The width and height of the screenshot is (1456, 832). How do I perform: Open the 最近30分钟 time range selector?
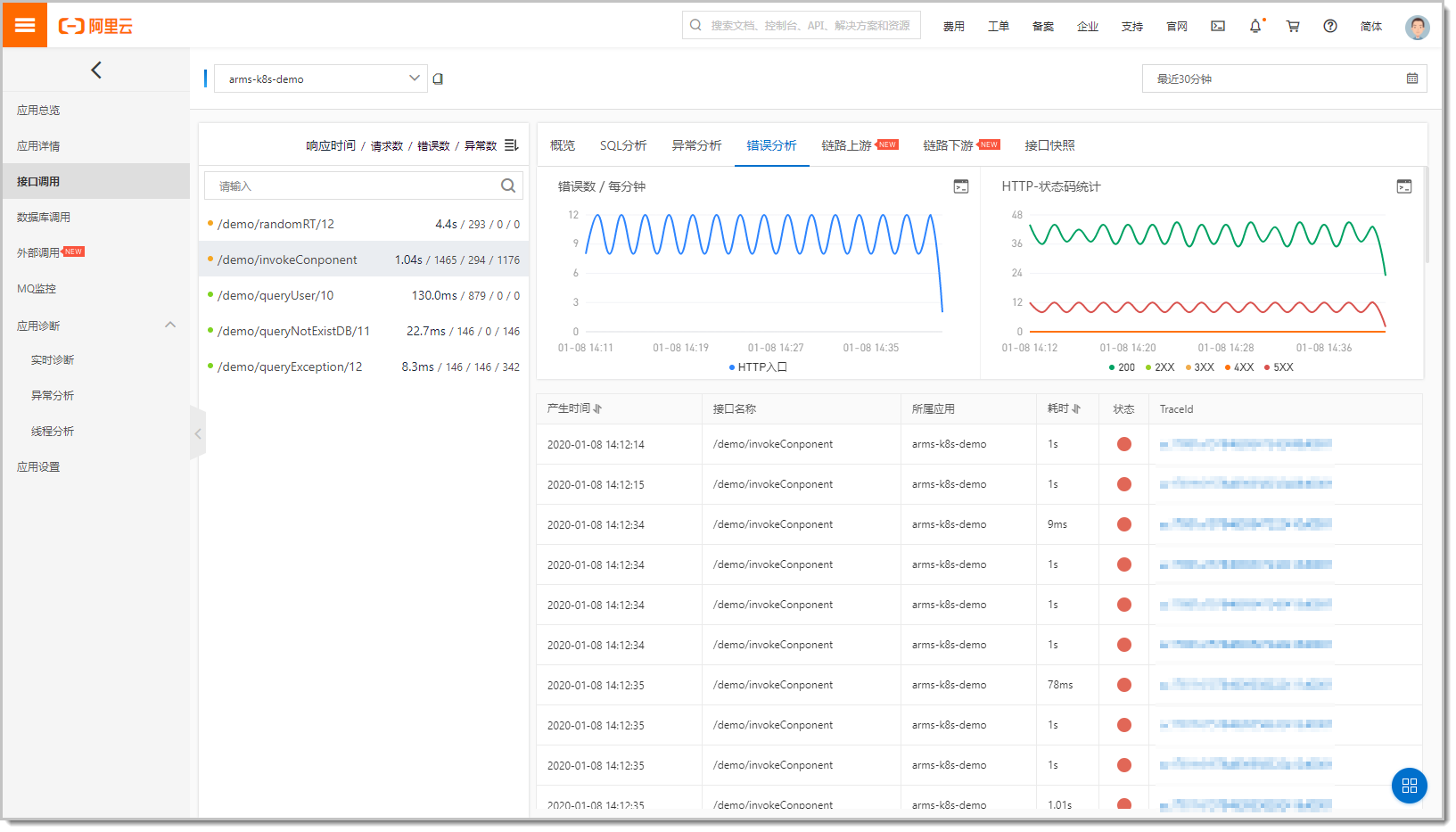(1284, 78)
